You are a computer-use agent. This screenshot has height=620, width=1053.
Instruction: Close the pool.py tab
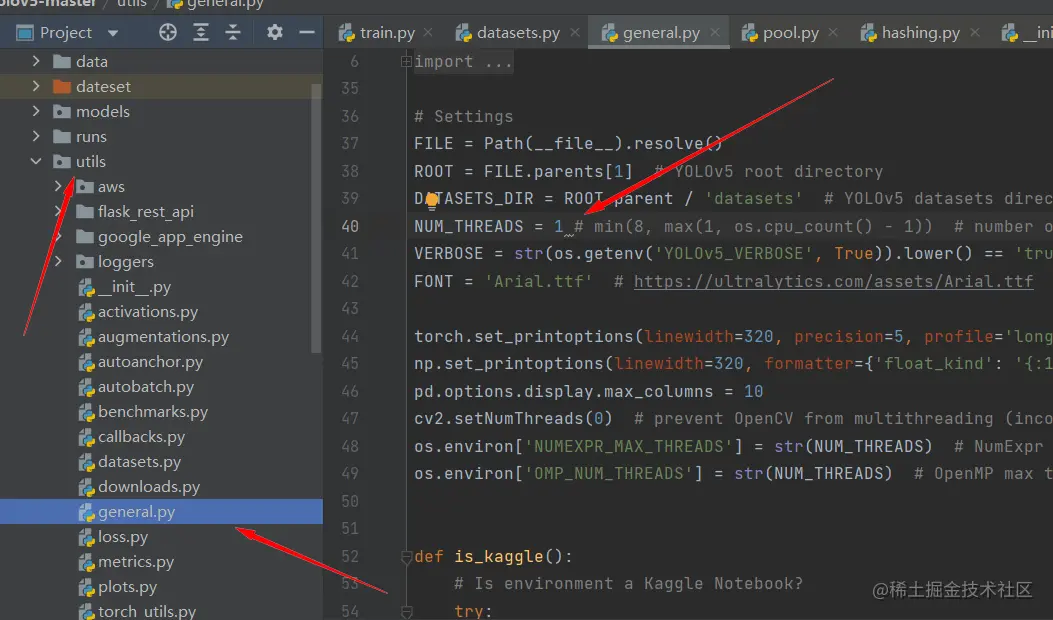coord(833,32)
